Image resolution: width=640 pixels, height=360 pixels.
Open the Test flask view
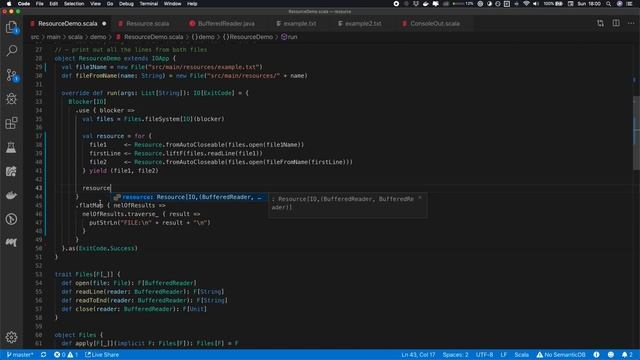[x=11, y=147]
